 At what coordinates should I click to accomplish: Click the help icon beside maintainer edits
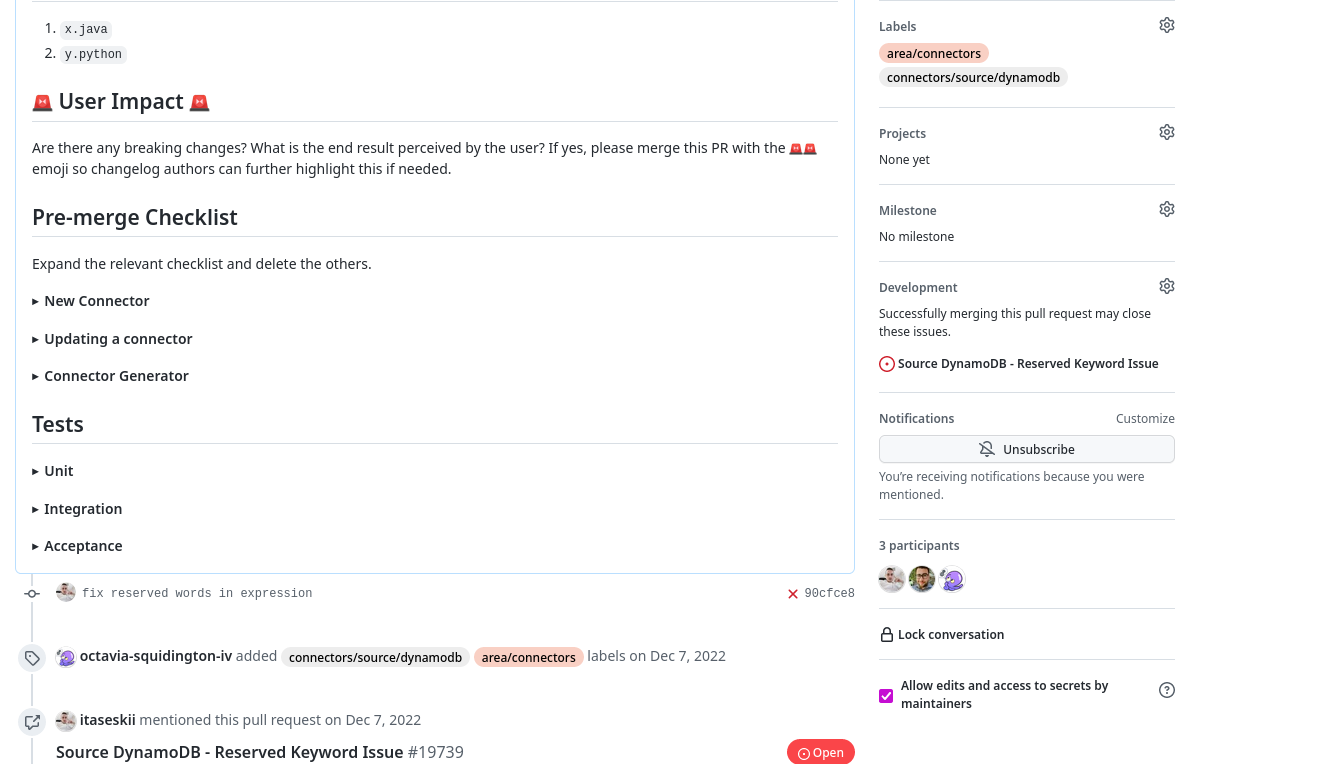click(x=1166, y=690)
